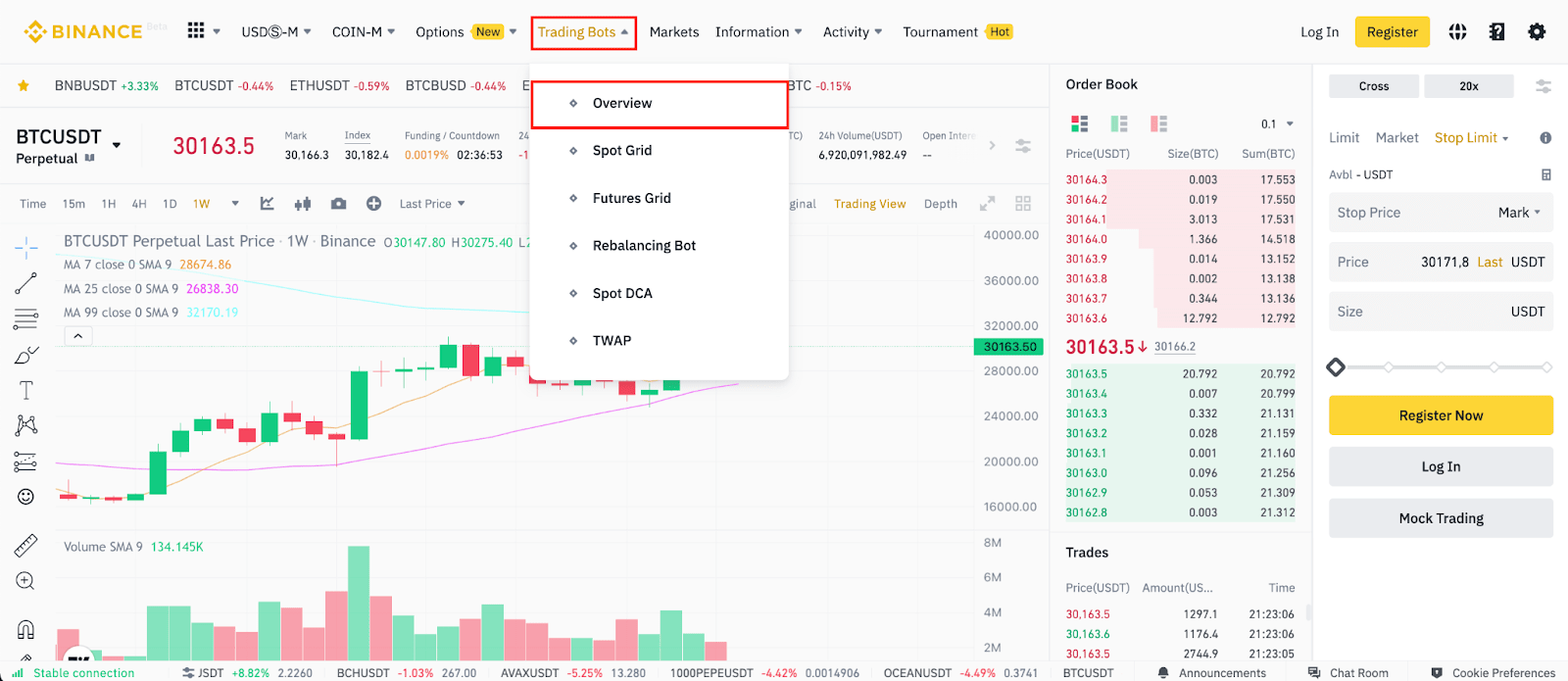1568x681 pixels.
Task: Expand the BTCUSDT pair selector arrow
Action: click(x=117, y=145)
